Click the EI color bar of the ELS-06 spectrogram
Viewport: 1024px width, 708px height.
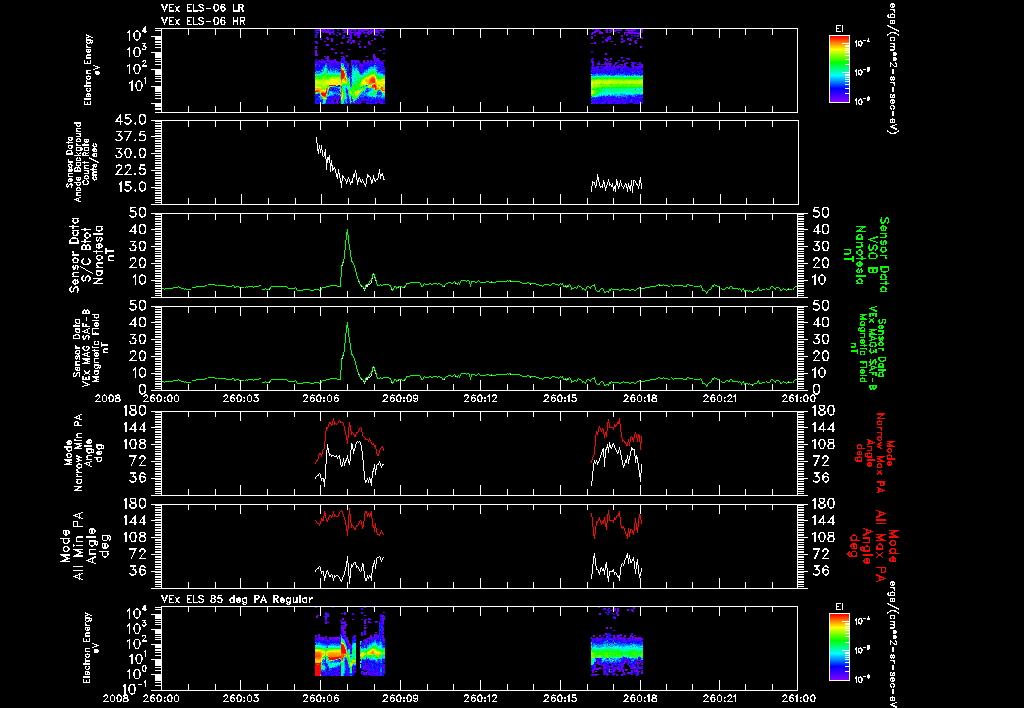(839, 69)
